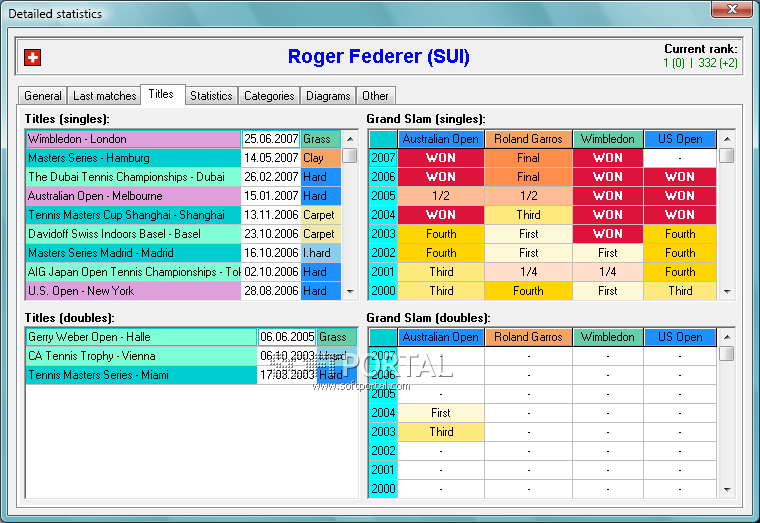
Task: Click Roland Garros header in singles table
Action: click(528, 139)
